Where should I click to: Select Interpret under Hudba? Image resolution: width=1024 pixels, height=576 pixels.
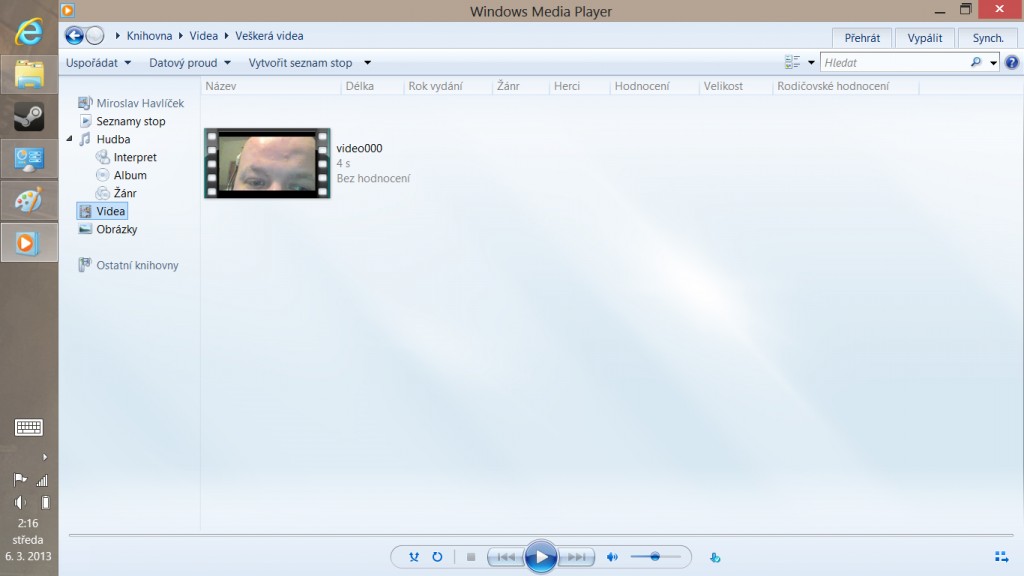[x=126, y=157]
